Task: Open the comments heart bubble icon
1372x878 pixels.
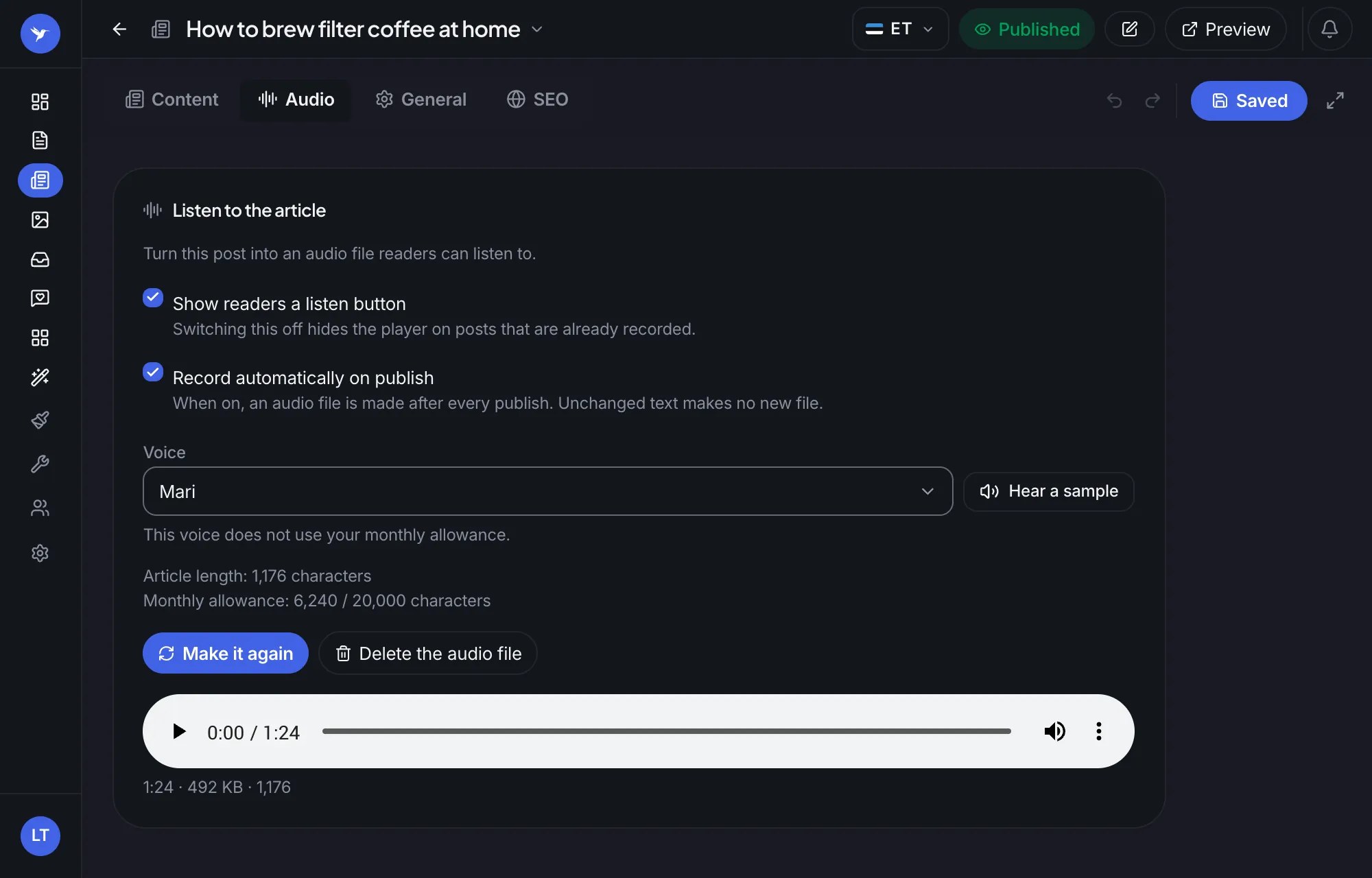Action: [x=40, y=298]
